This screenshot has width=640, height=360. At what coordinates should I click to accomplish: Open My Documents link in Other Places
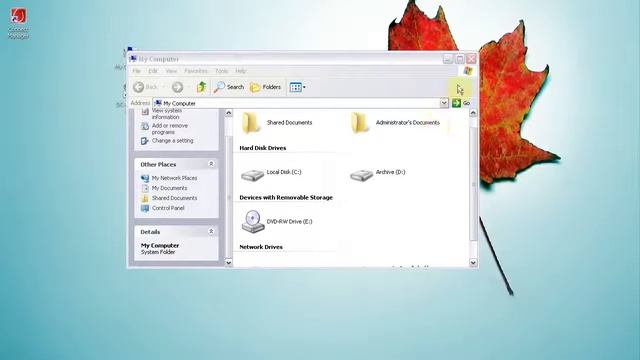(x=169, y=188)
